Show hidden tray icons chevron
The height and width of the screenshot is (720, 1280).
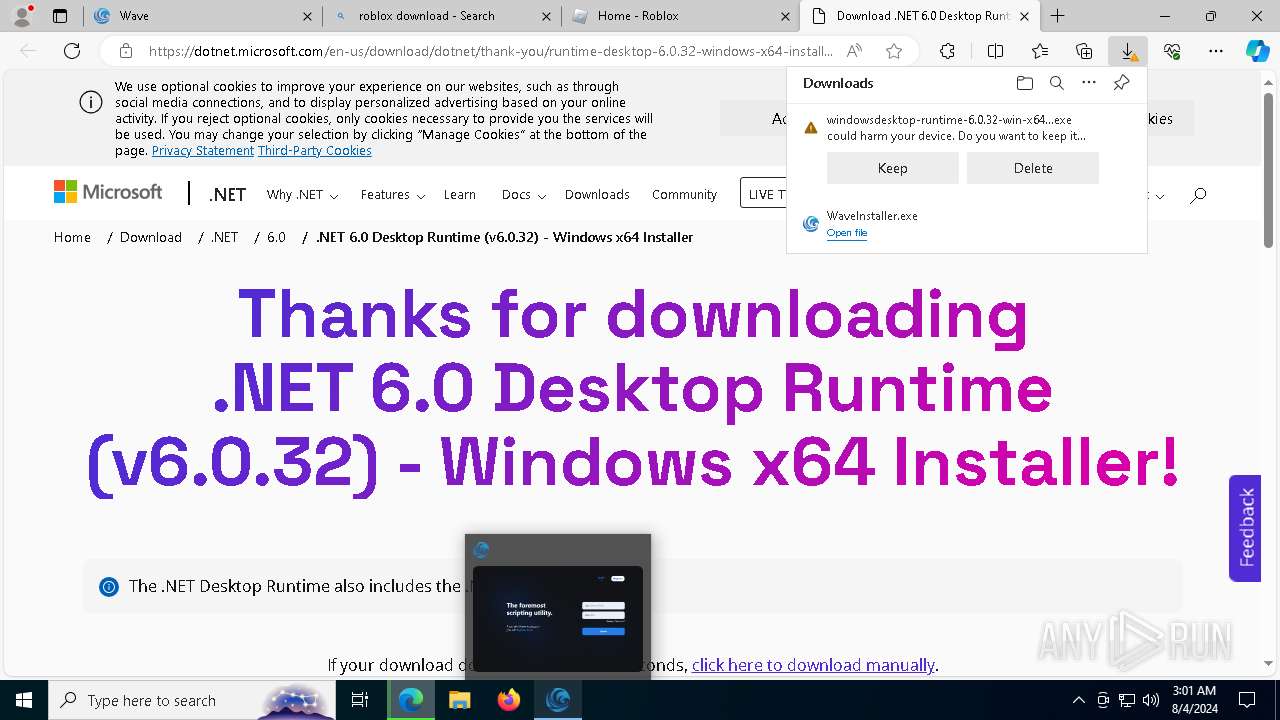(x=1078, y=700)
